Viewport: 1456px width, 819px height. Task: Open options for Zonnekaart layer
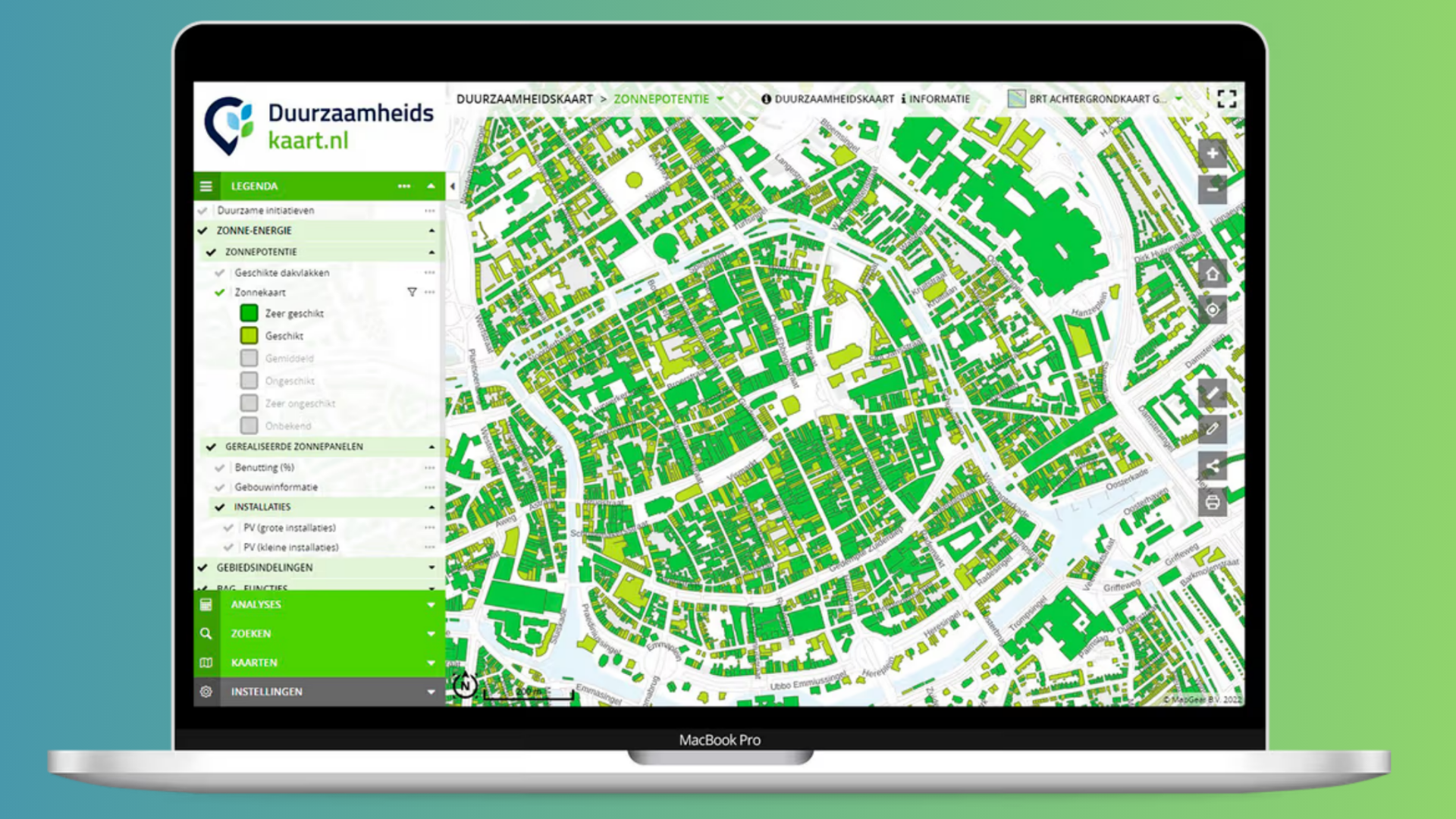point(430,292)
